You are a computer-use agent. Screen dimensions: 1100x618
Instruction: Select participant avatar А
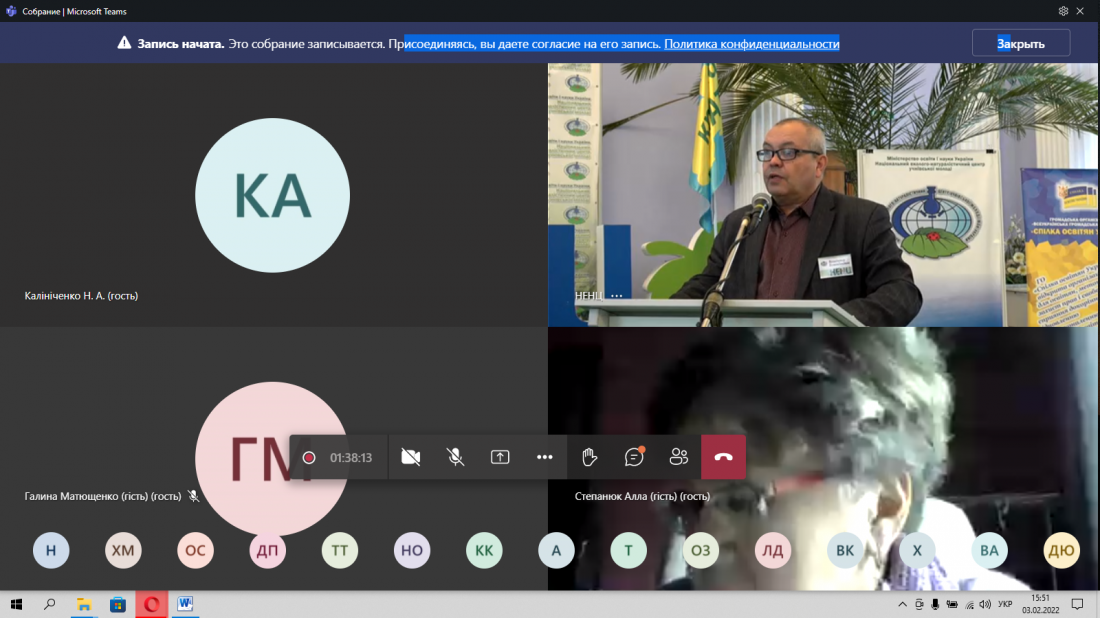pyautogui.click(x=556, y=551)
